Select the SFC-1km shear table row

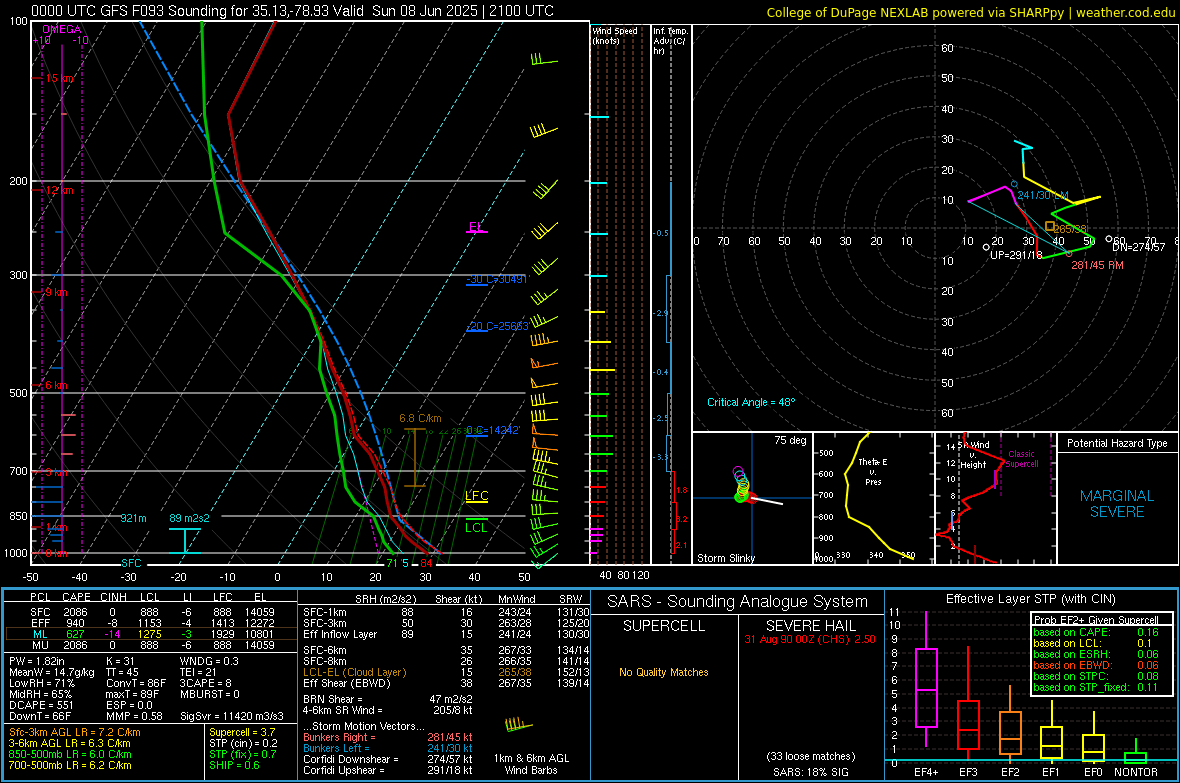[446, 612]
